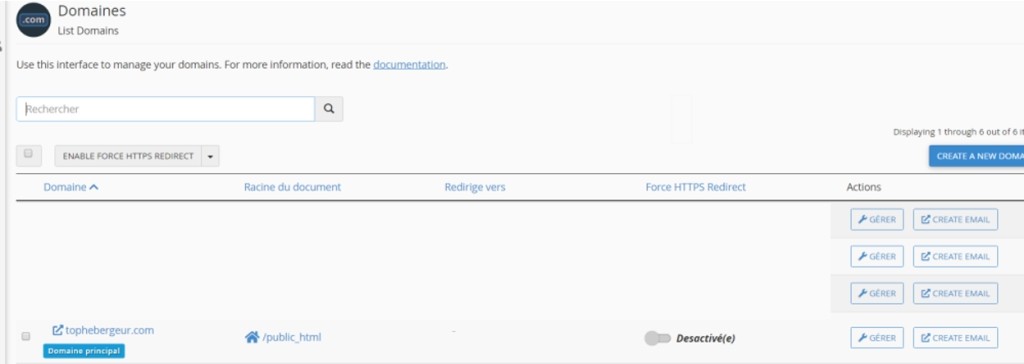The height and width of the screenshot is (364, 1024).
Task: Click the second row's Create Email button
Action: point(955,256)
